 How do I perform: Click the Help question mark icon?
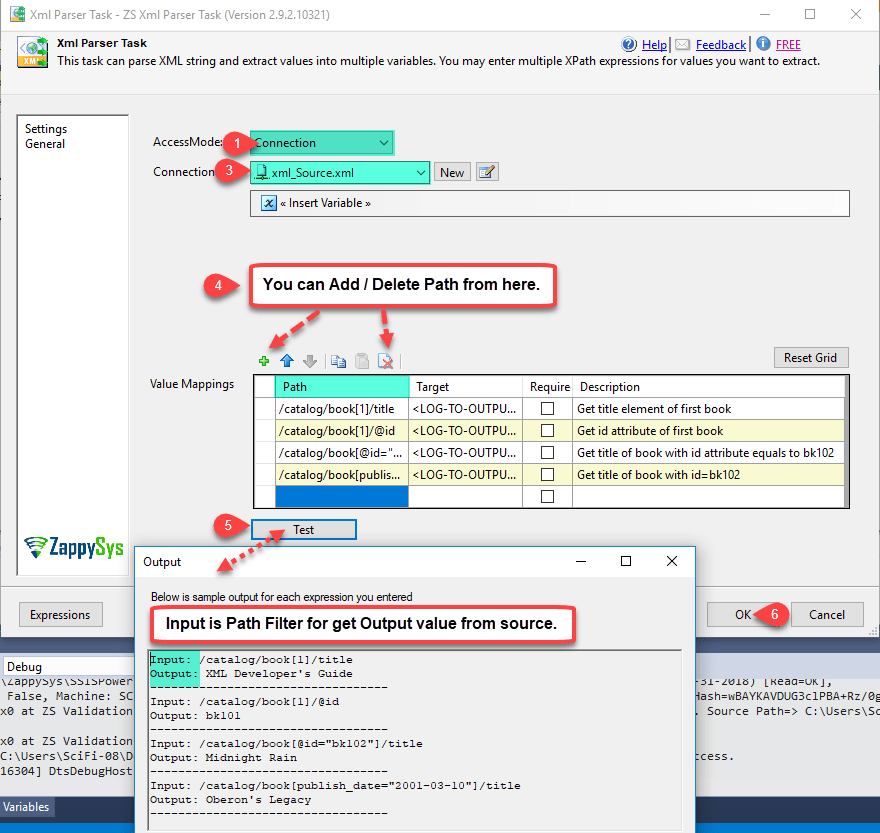629,44
